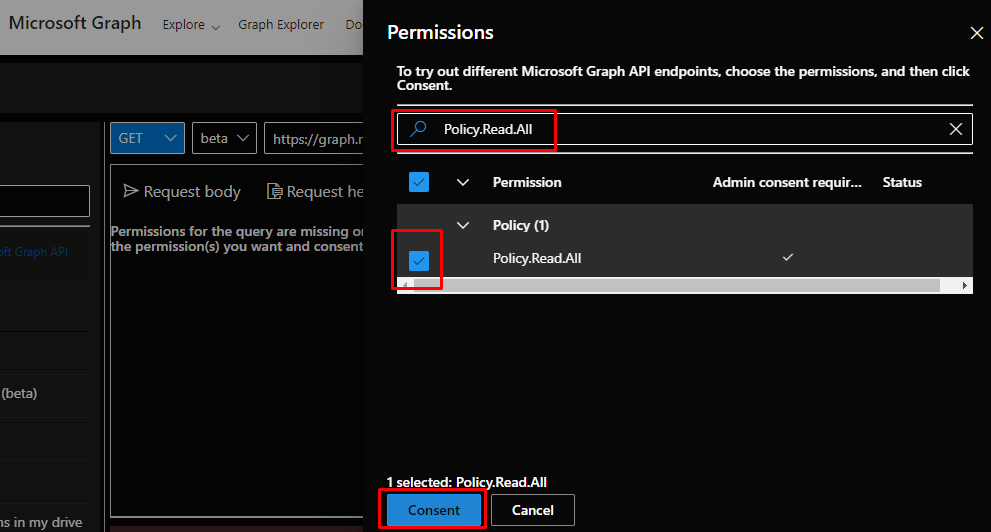
Task: Collapse the Policy (1) group
Action: (x=463, y=225)
